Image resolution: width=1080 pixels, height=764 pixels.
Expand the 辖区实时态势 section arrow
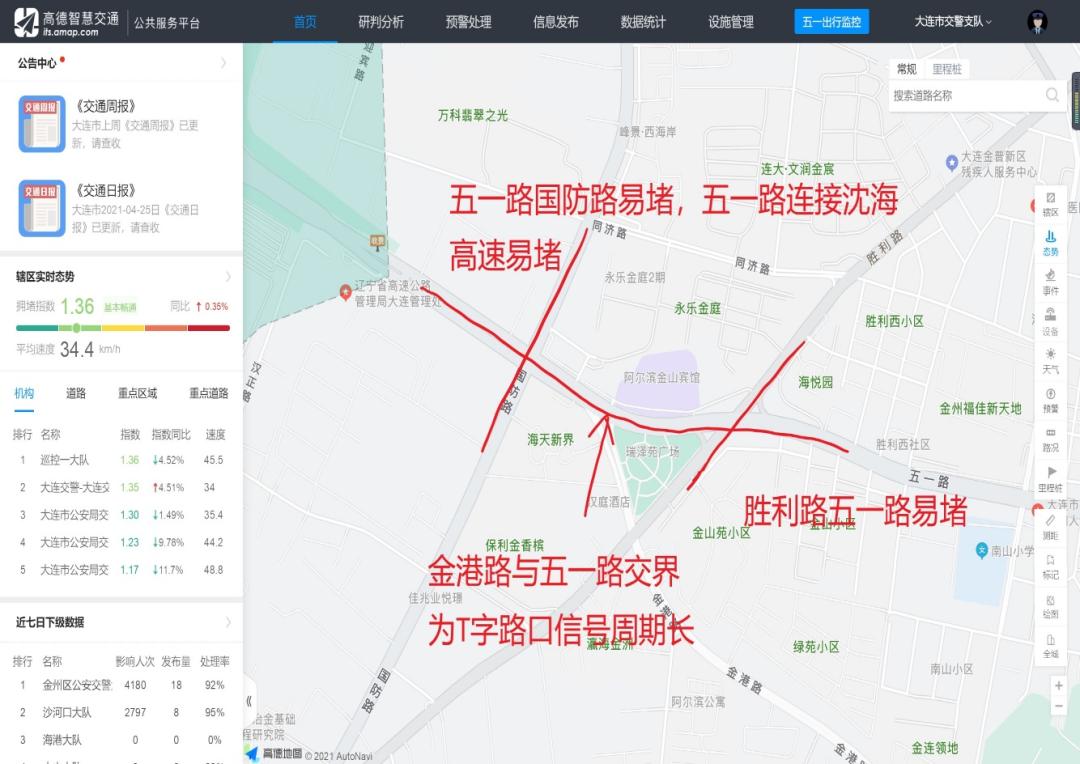click(228, 277)
